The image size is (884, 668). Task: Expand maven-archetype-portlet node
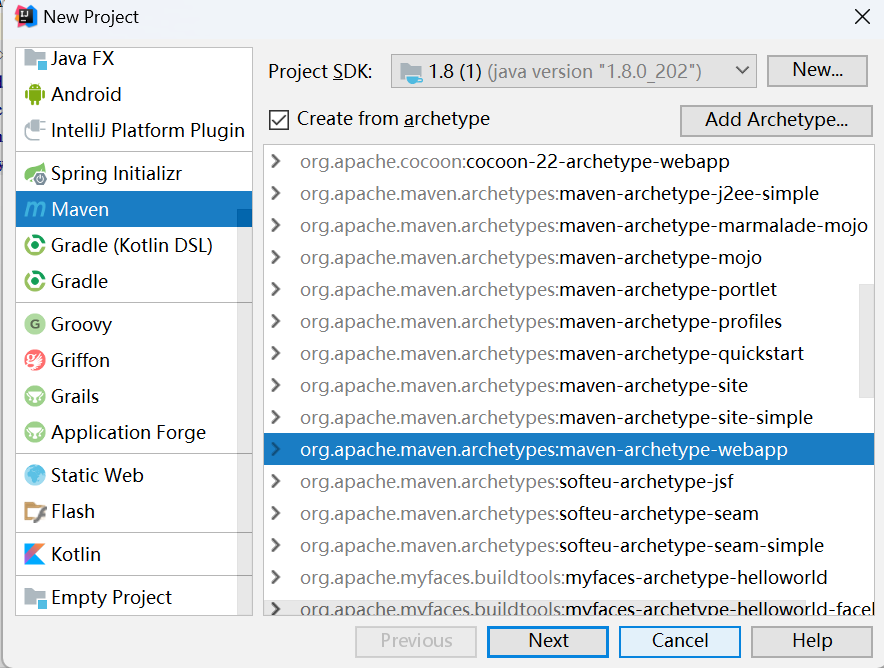click(276, 290)
